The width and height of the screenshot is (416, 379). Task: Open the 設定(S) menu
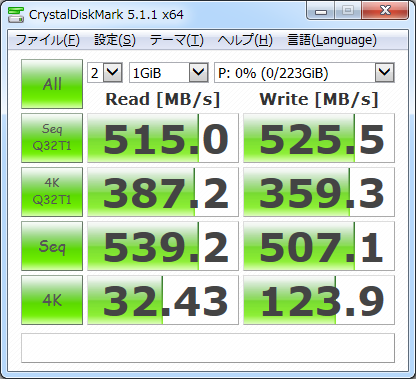115,40
